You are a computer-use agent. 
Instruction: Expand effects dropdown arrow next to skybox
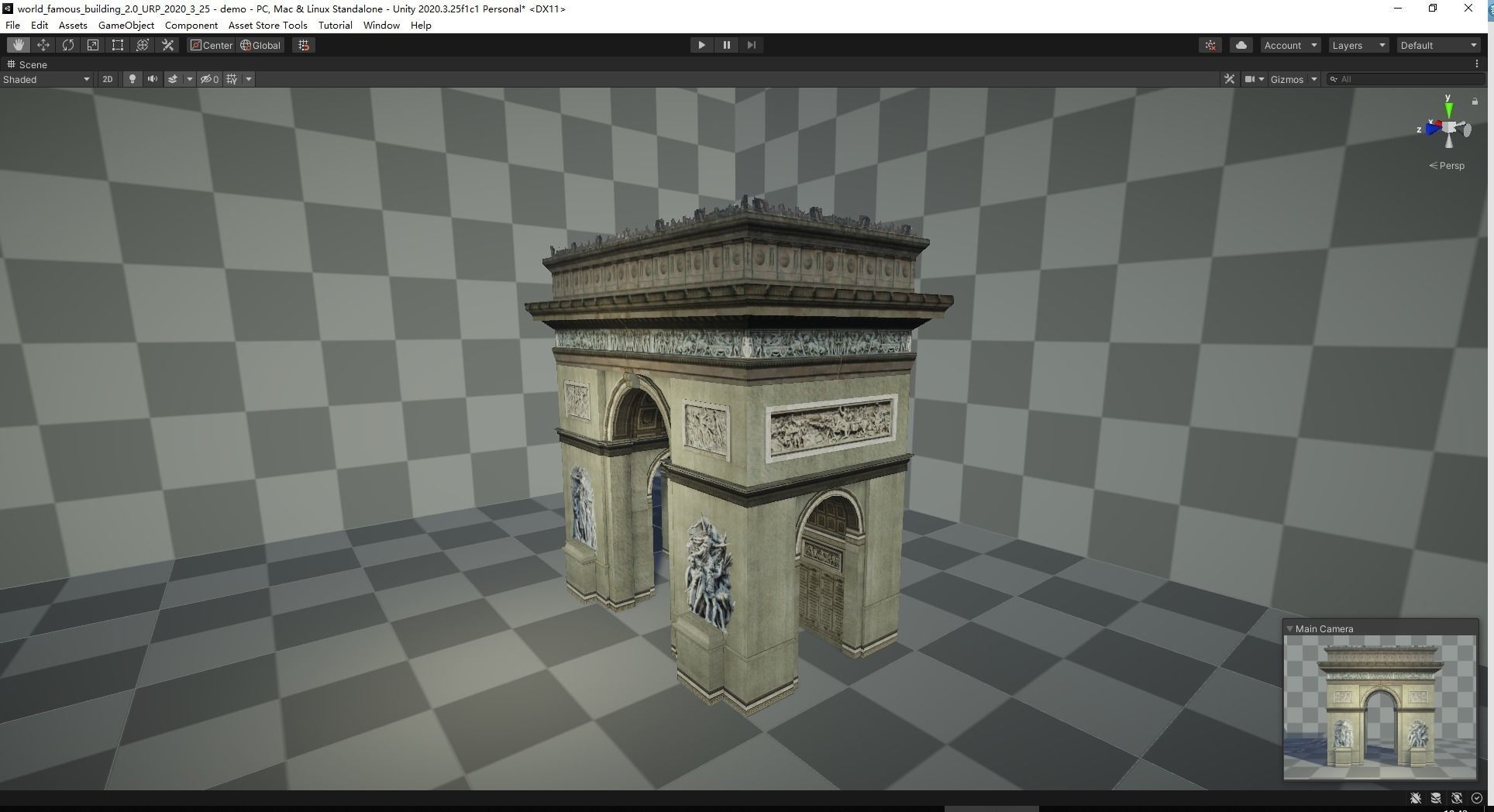point(189,79)
